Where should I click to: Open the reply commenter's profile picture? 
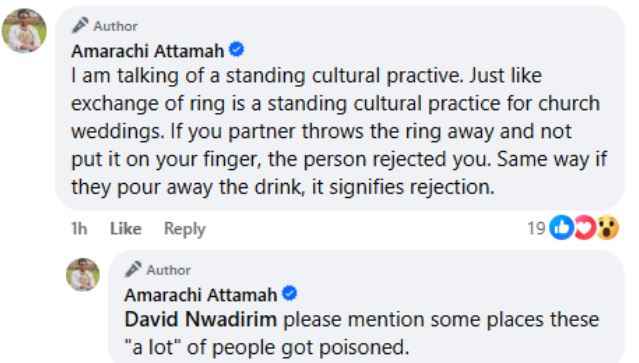pos(83,274)
